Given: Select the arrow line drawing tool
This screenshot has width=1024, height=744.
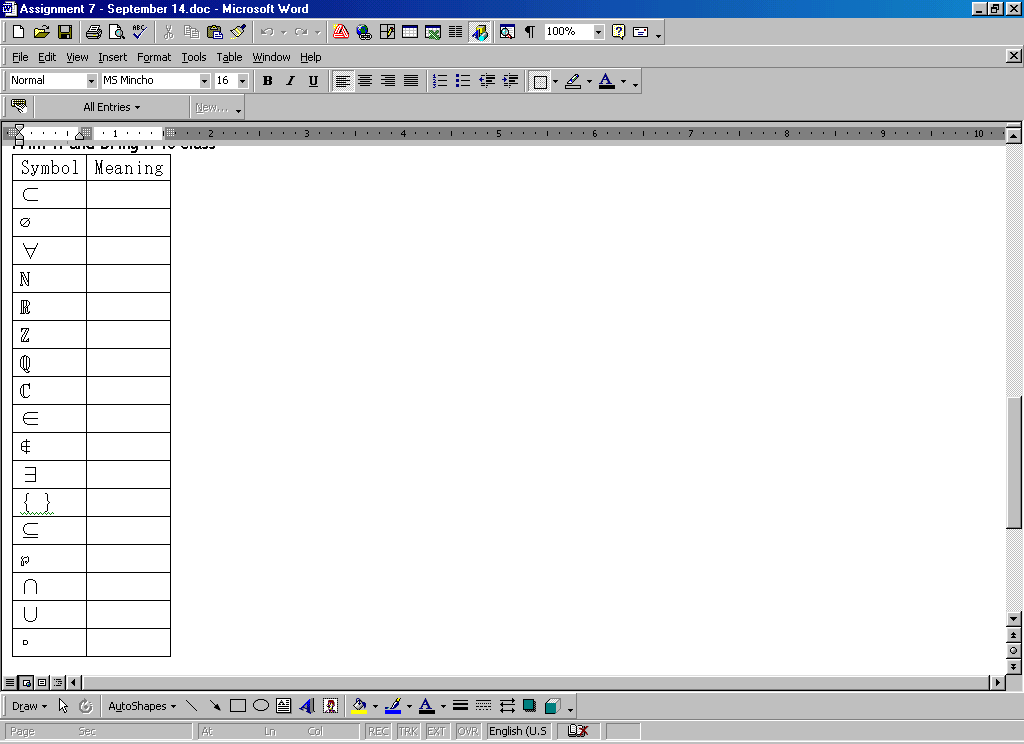Looking at the screenshot, I should point(215,706).
